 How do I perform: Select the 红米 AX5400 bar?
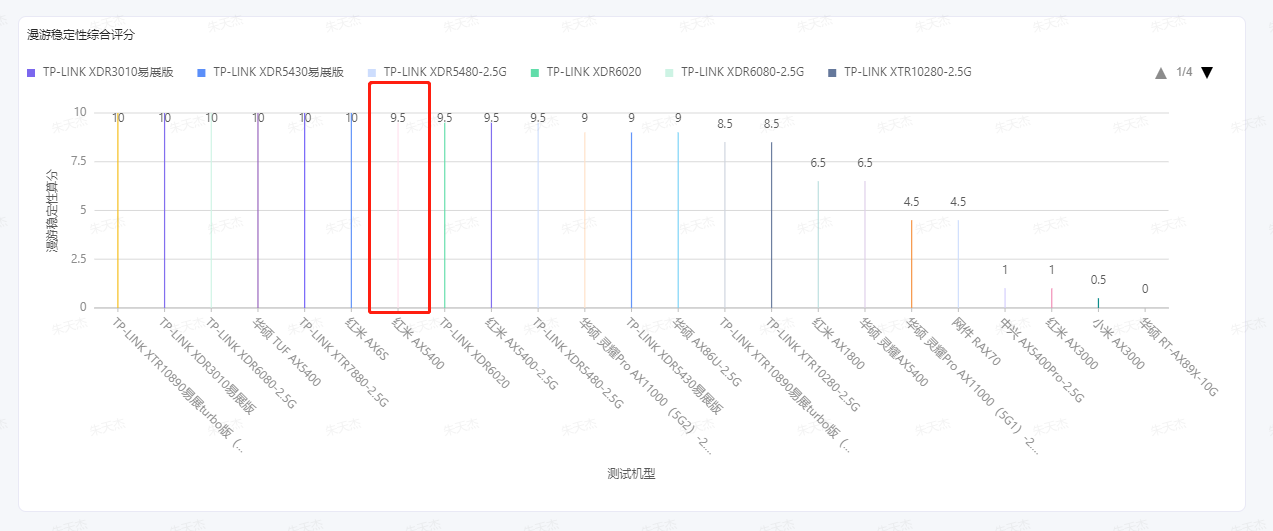(398, 215)
